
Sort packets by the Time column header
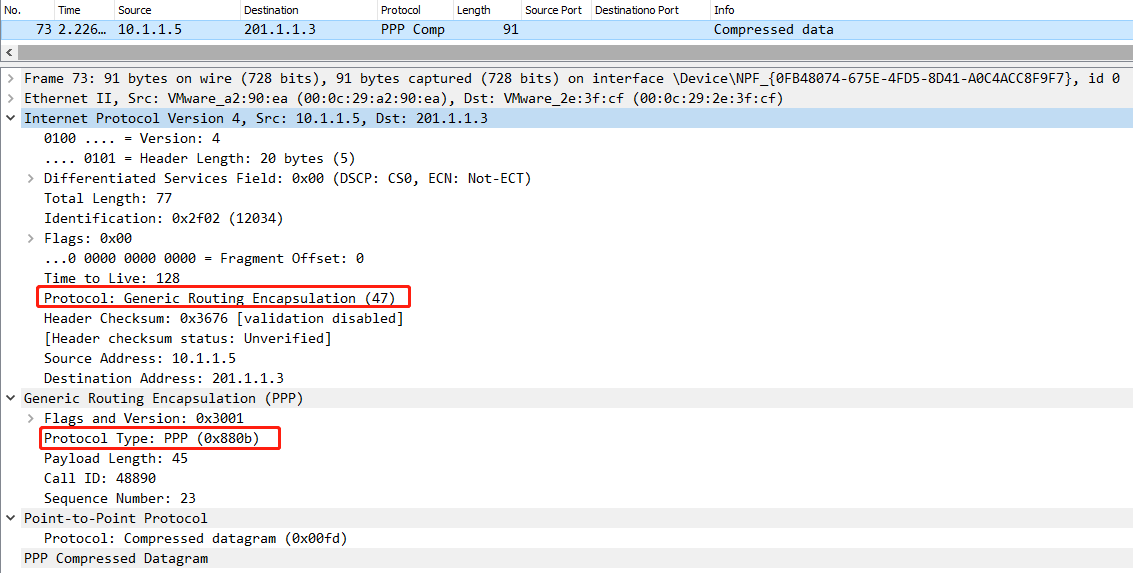69,10
